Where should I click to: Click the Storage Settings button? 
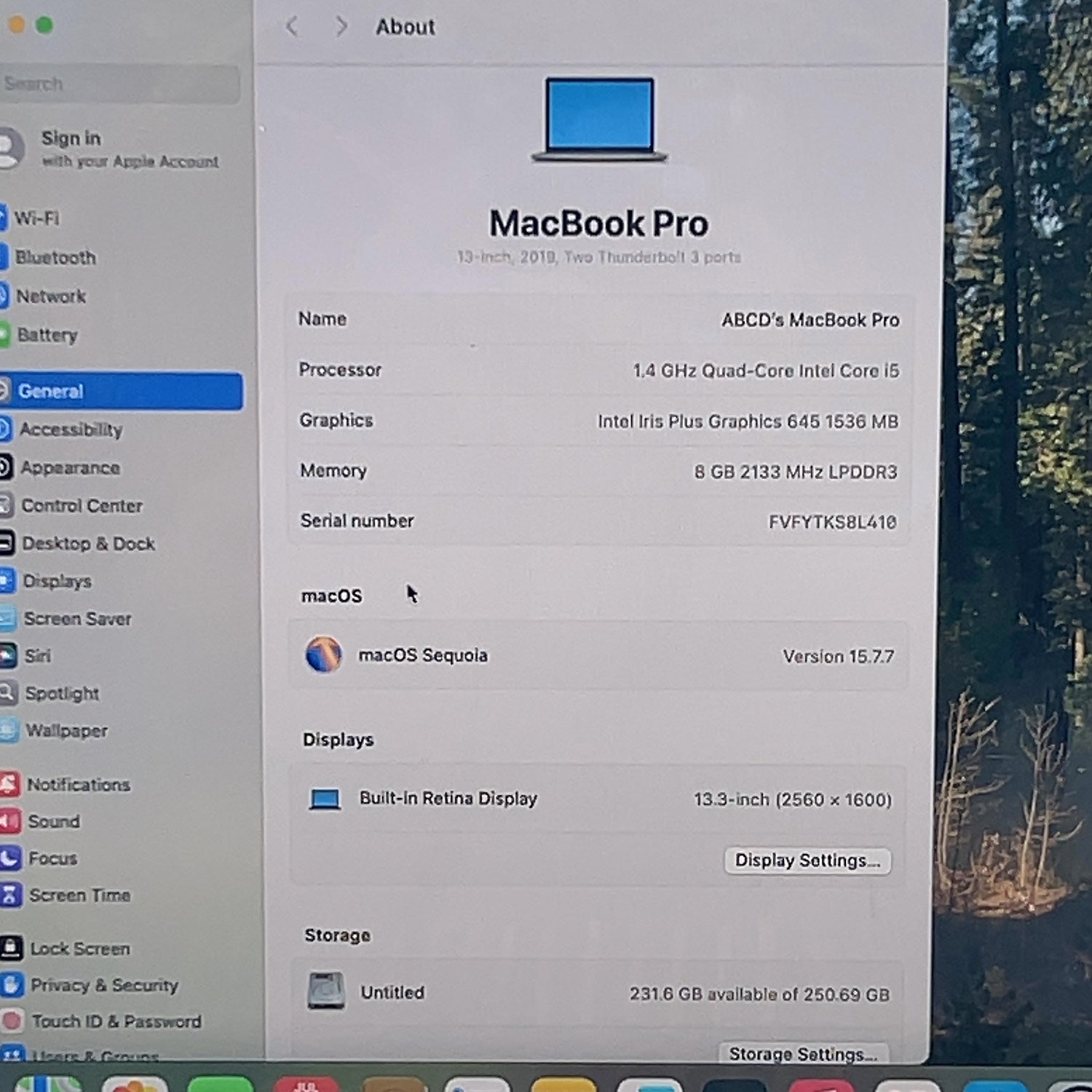[803, 1053]
